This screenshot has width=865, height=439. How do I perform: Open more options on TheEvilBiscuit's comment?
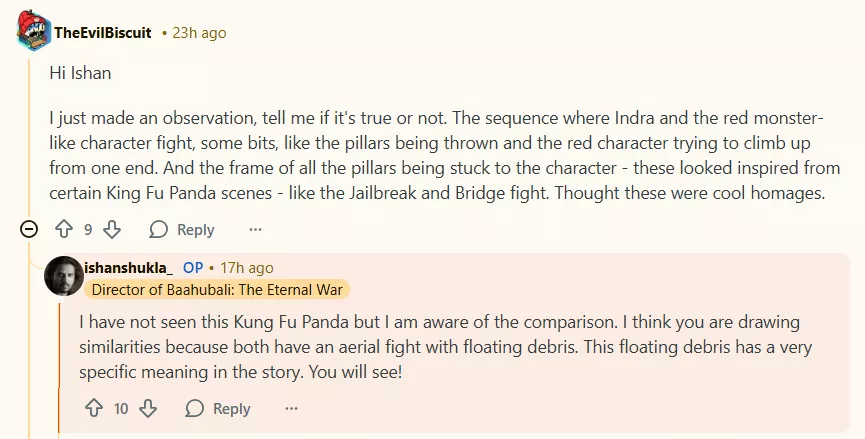point(255,230)
